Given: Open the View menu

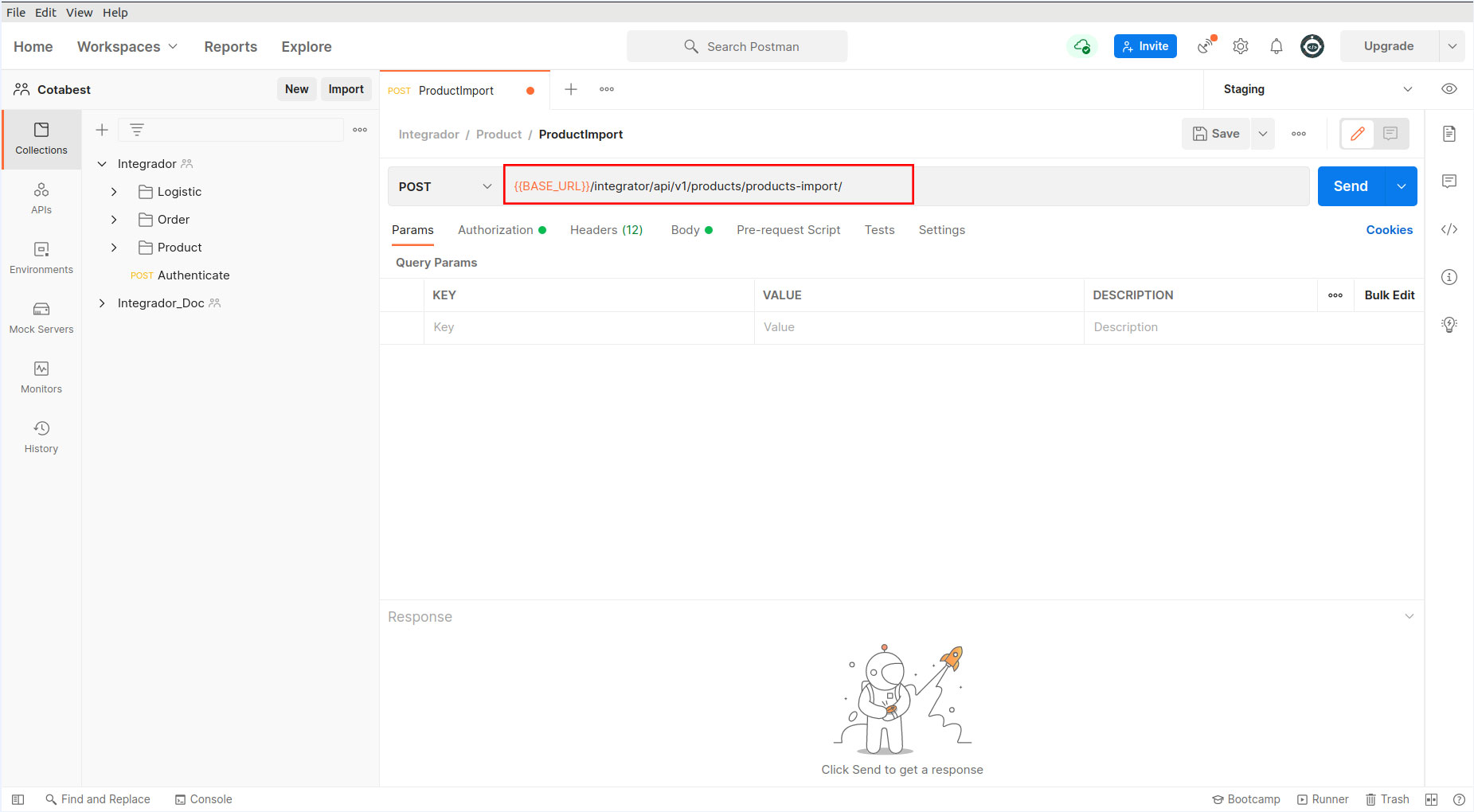Looking at the screenshot, I should [x=79, y=13].
